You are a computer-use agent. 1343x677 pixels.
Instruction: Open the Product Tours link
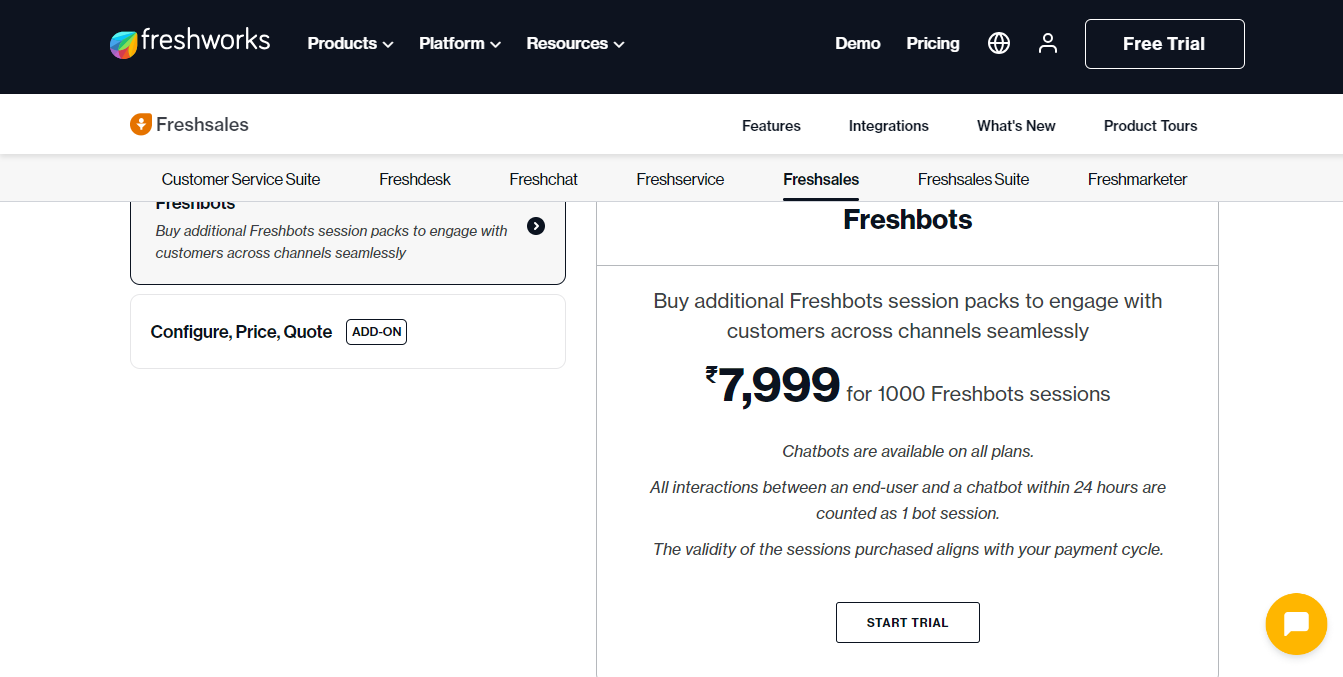1150,126
